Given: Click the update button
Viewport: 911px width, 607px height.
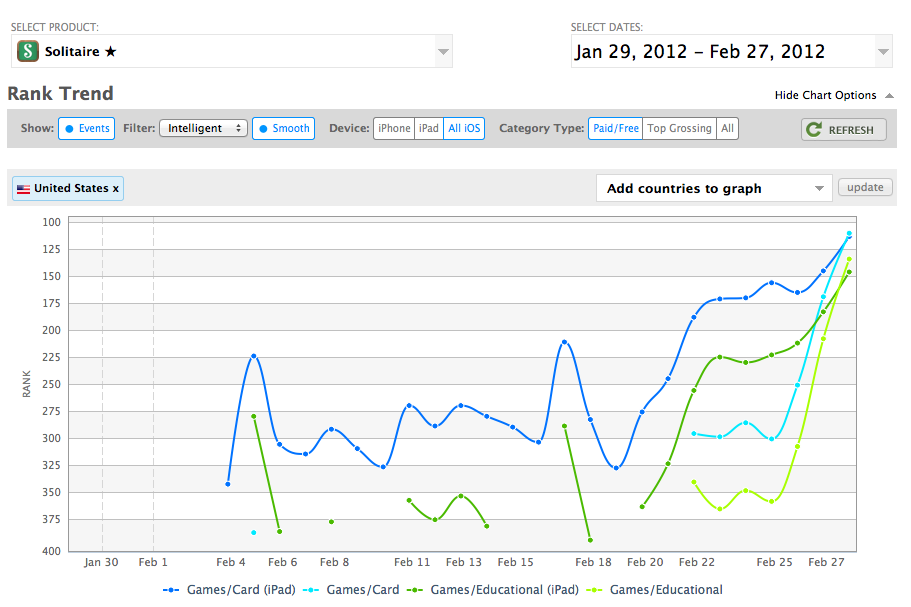Looking at the screenshot, I should (865, 187).
